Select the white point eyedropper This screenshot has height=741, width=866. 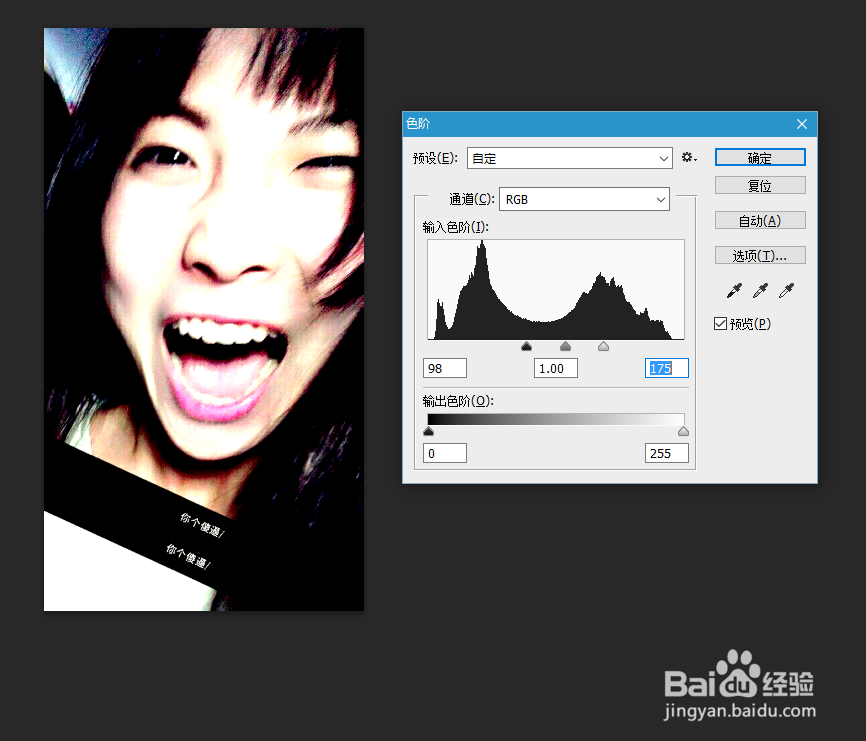(786, 290)
